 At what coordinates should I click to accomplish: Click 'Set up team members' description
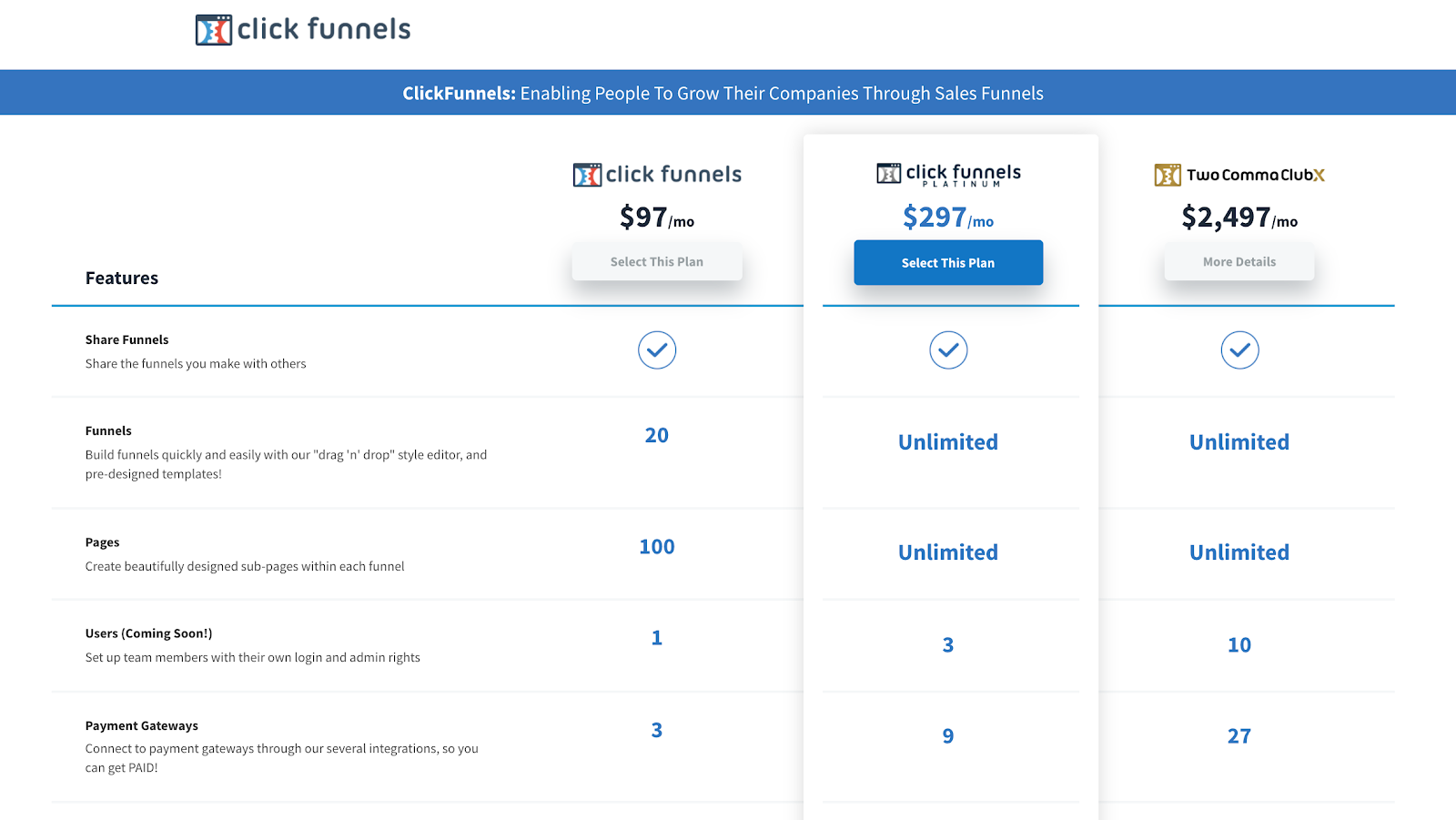tap(253, 657)
